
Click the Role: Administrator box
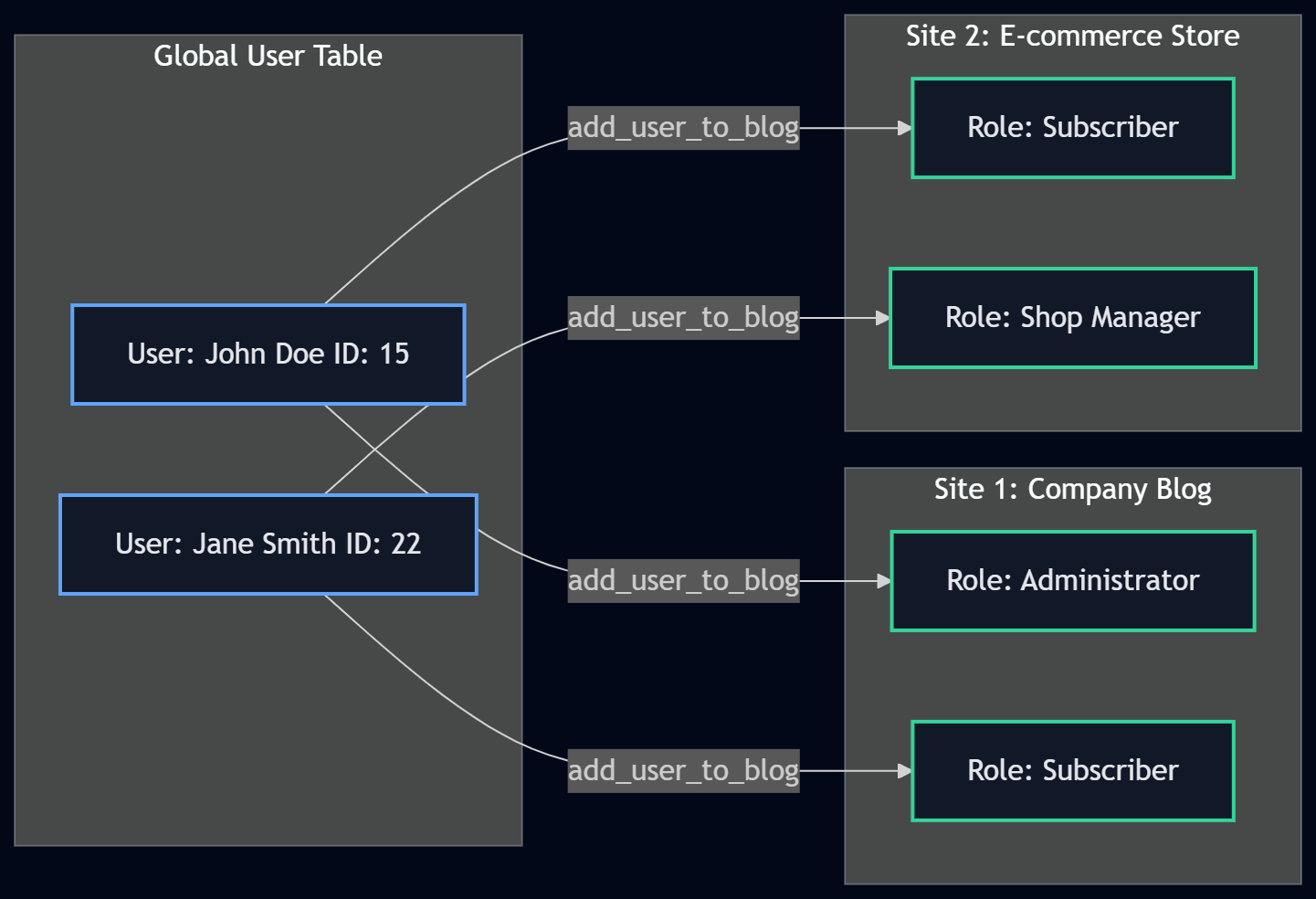(x=1071, y=579)
